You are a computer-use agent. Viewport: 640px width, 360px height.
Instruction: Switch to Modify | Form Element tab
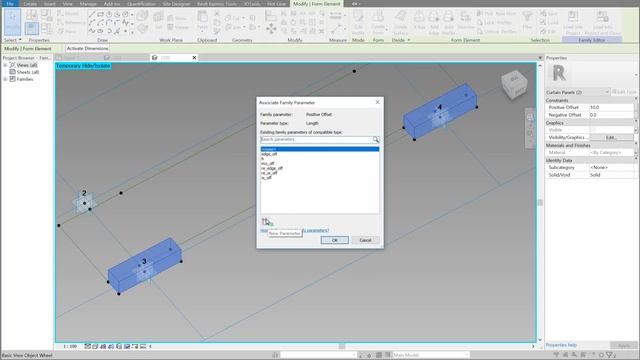[317, 4]
